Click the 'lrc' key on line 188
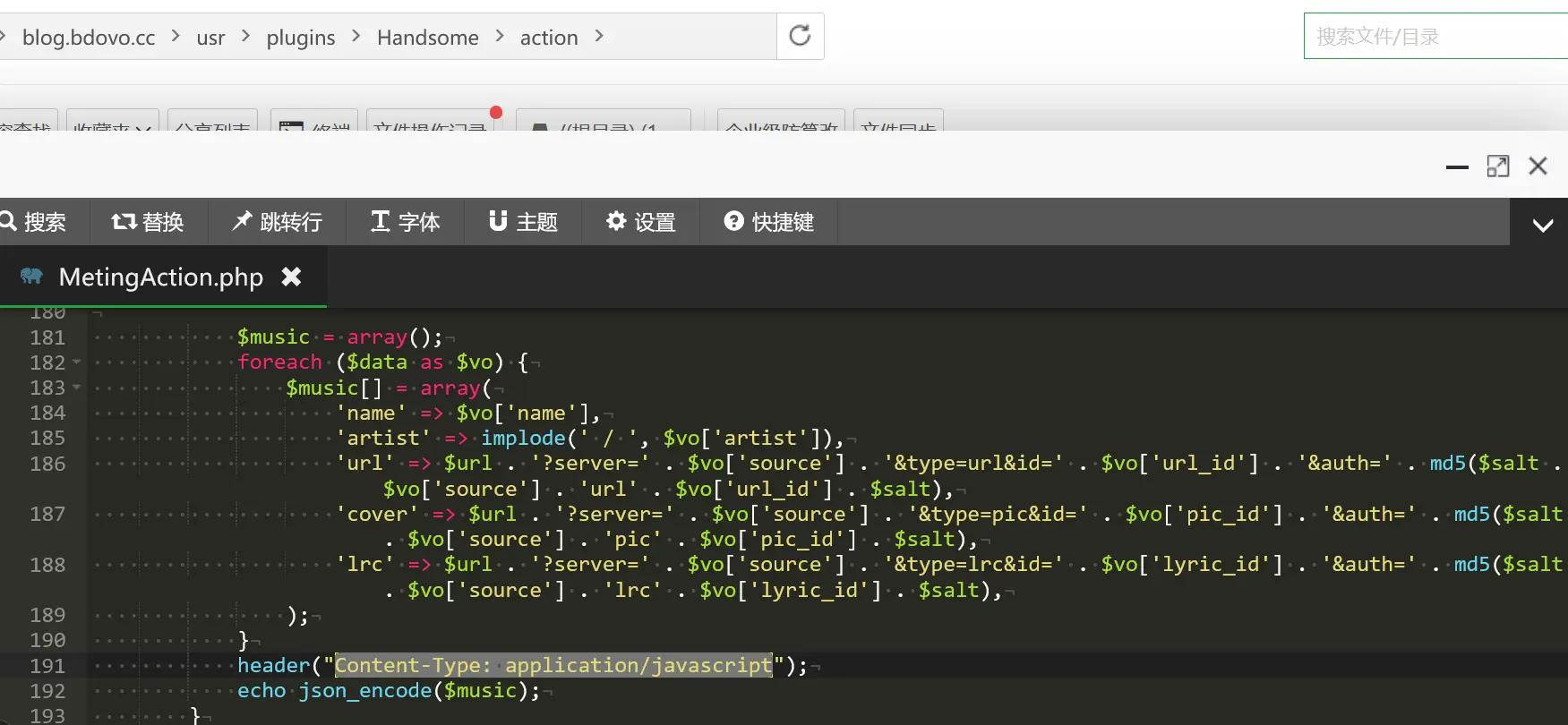Viewport: 1568px width, 725px height. click(364, 564)
